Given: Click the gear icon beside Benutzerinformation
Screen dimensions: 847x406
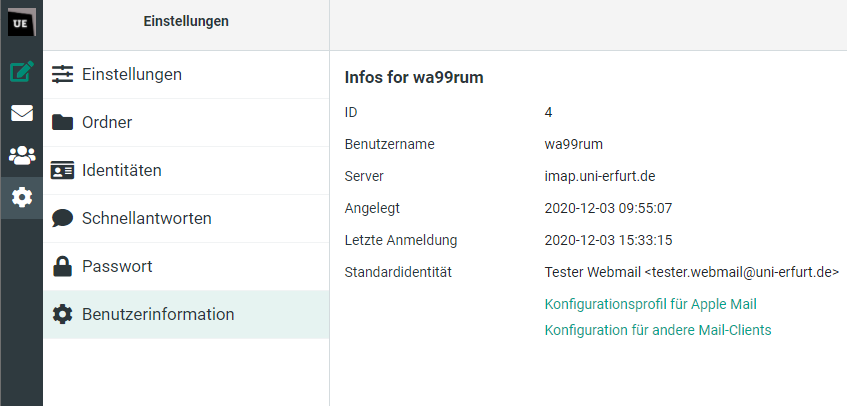Looking at the screenshot, I should 63,314.
